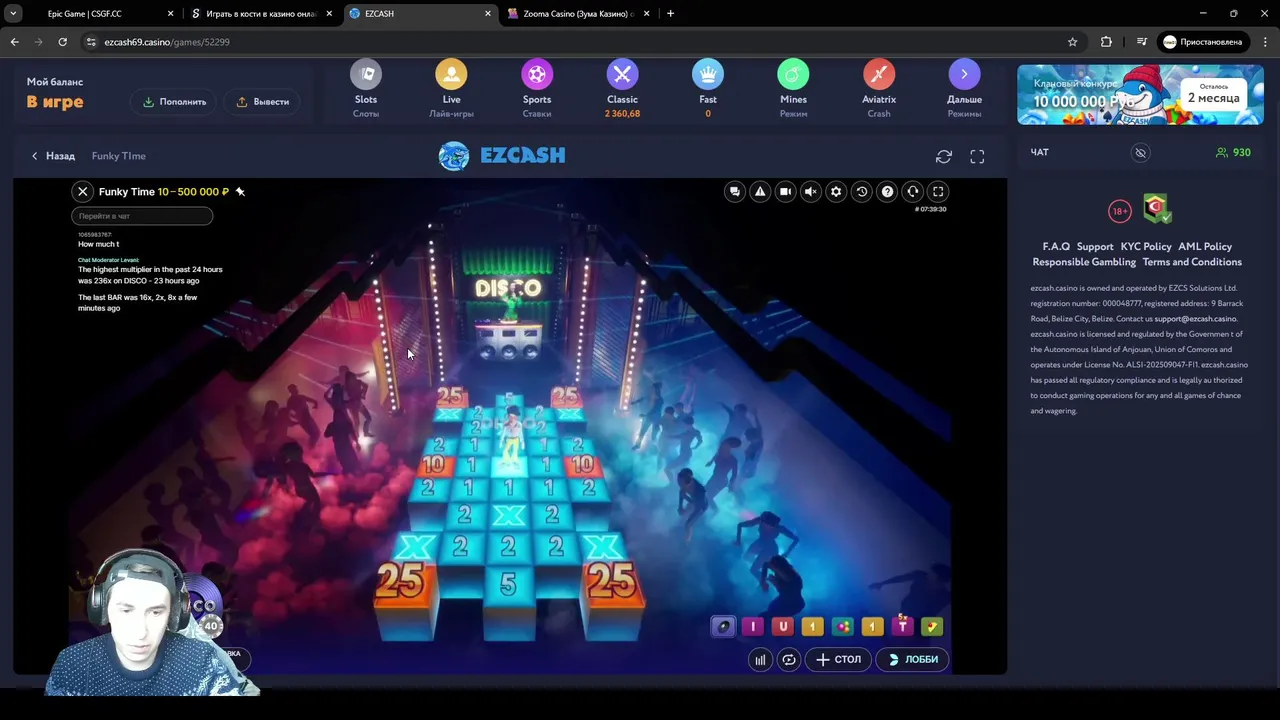Enter fullscreen inside the game video
The height and width of the screenshot is (720, 1280).
point(938,192)
